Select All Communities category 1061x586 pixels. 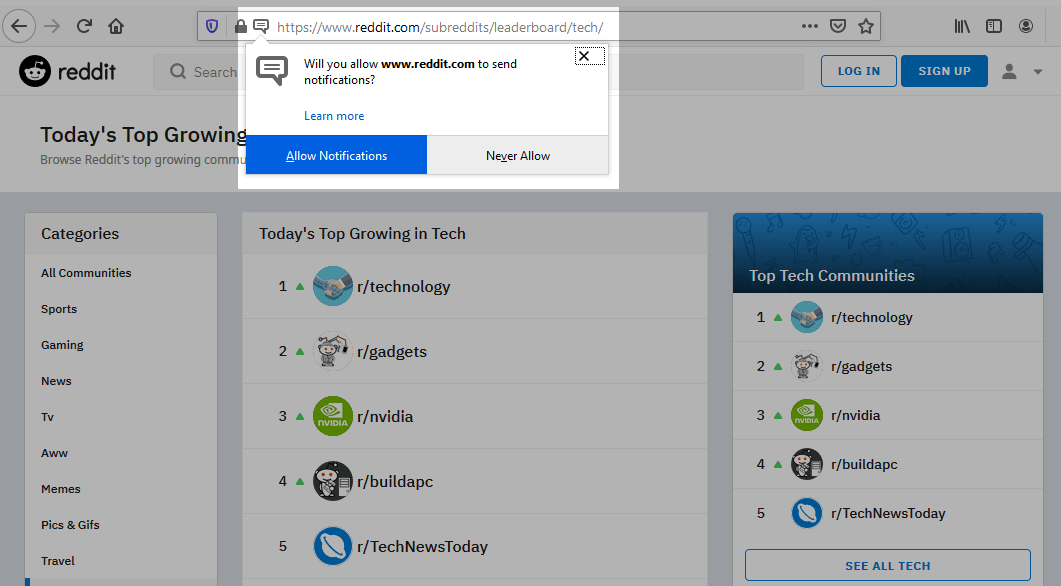[86, 273]
